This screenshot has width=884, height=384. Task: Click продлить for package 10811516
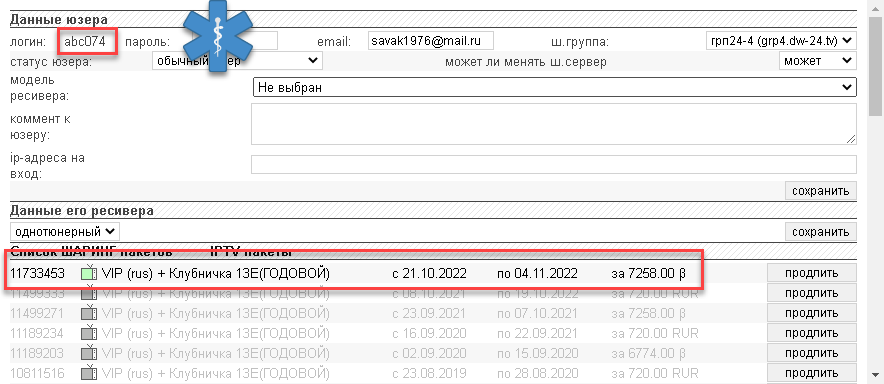coord(812,373)
